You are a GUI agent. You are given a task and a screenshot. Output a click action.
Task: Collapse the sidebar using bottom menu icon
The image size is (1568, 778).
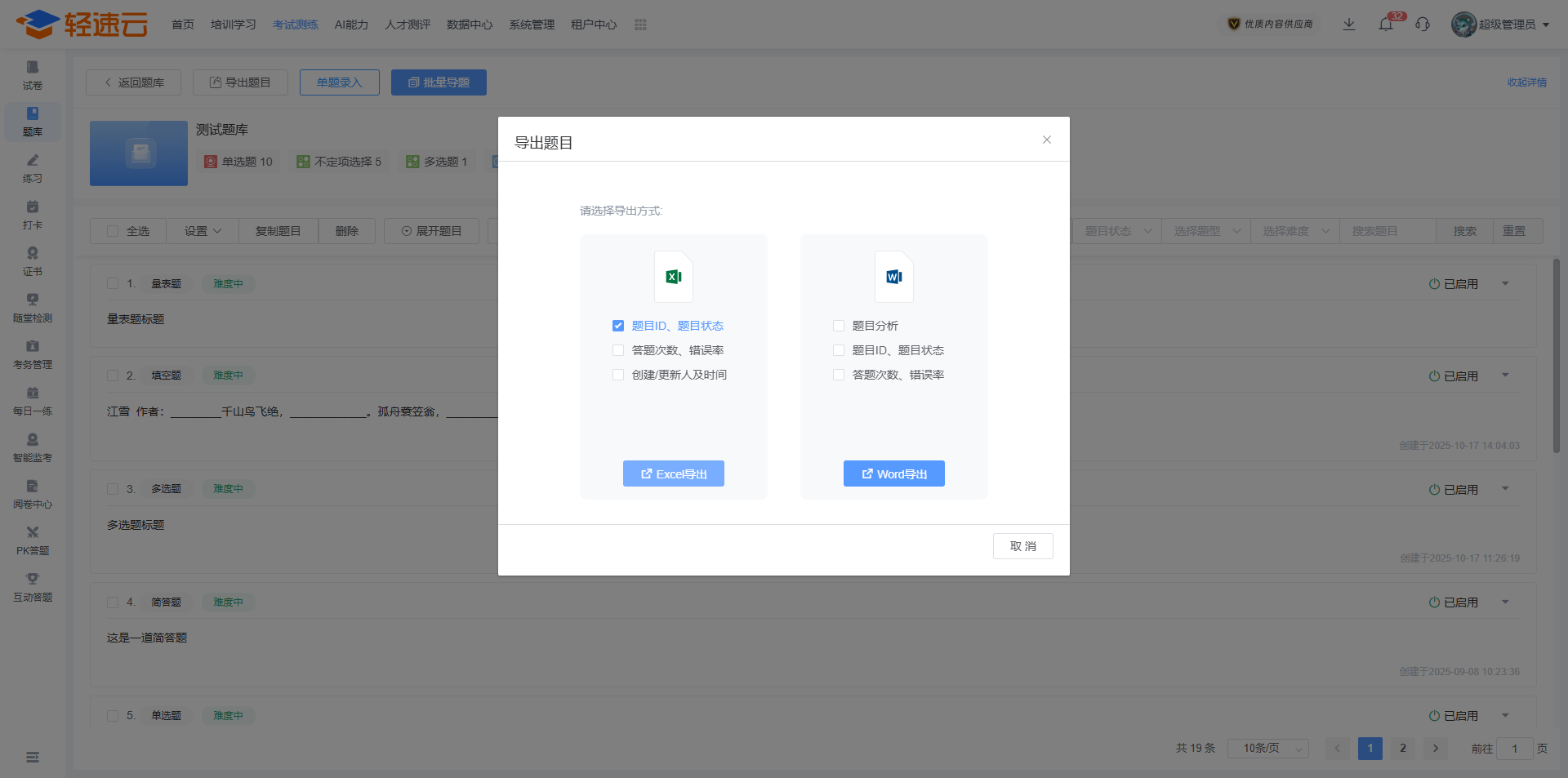[x=33, y=757]
